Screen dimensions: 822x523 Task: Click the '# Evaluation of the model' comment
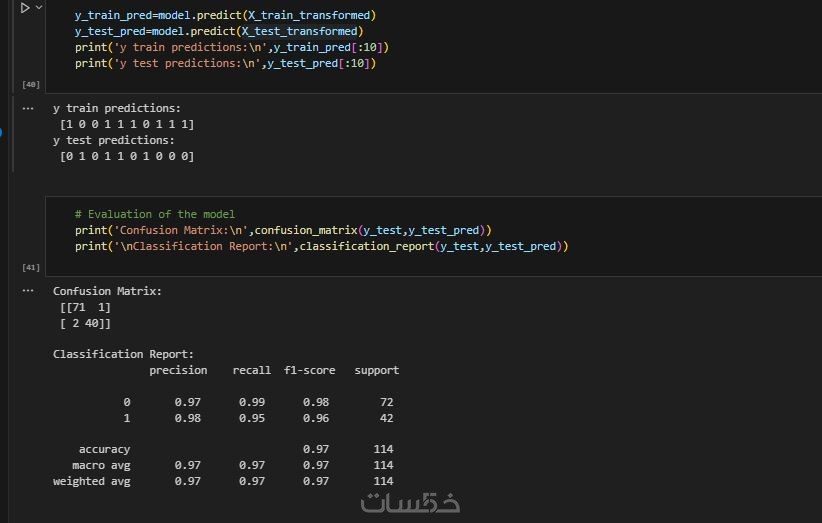tap(154, 214)
